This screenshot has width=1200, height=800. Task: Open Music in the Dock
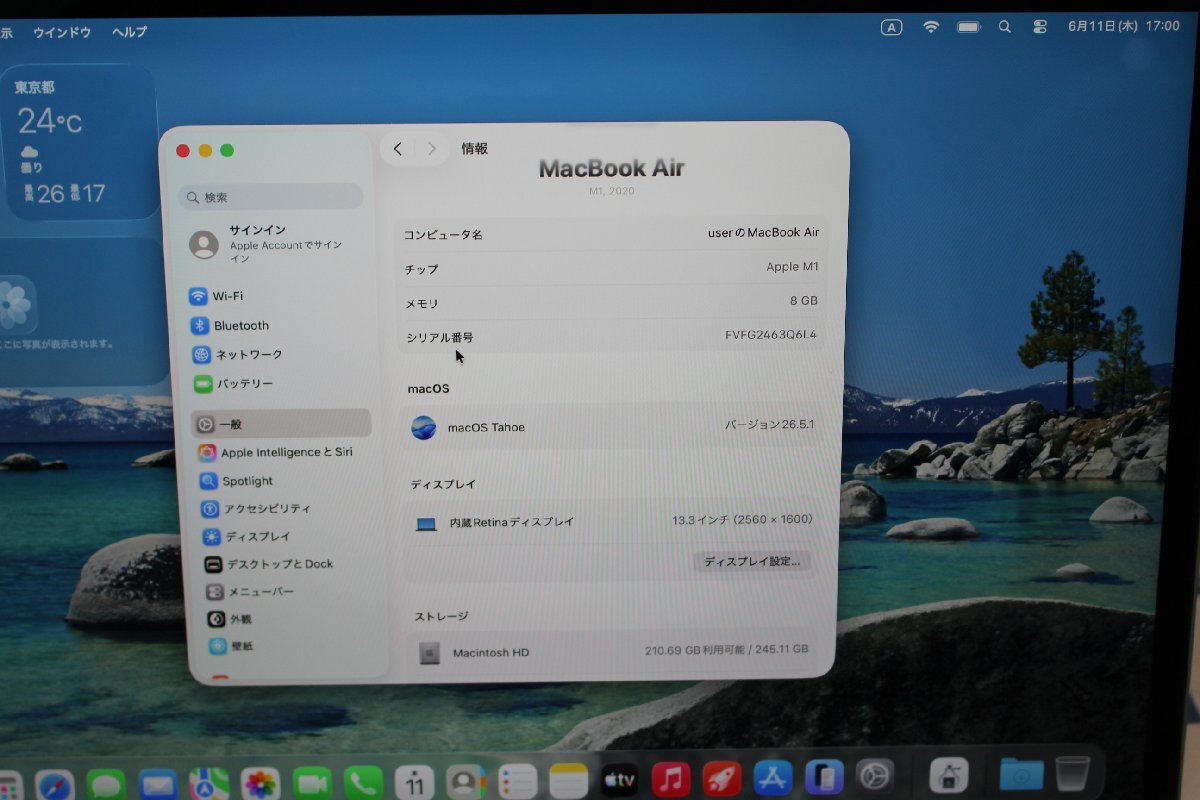tap(671, 778)
